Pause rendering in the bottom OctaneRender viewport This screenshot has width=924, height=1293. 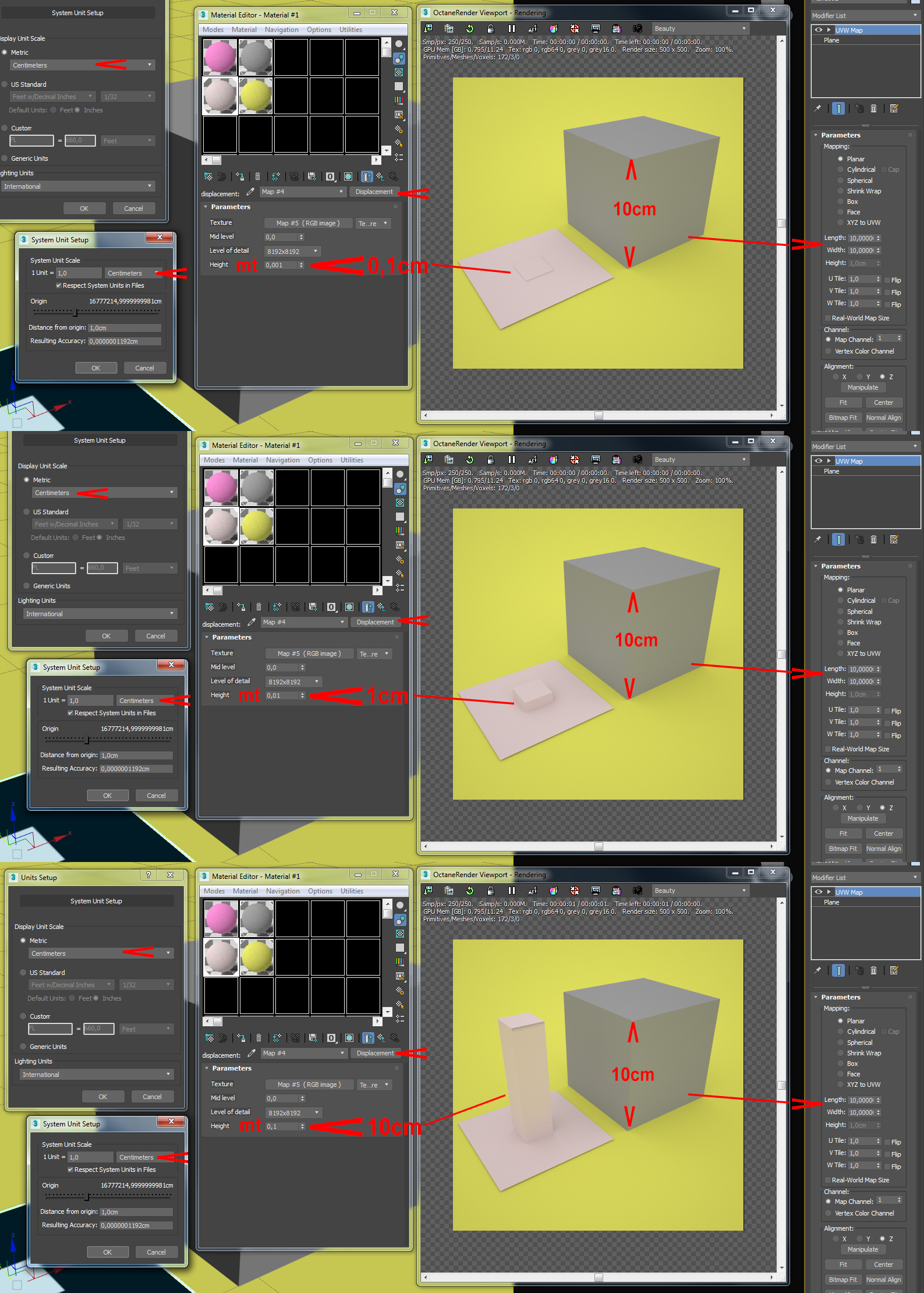pyautogui.click(x=512, y=891)
